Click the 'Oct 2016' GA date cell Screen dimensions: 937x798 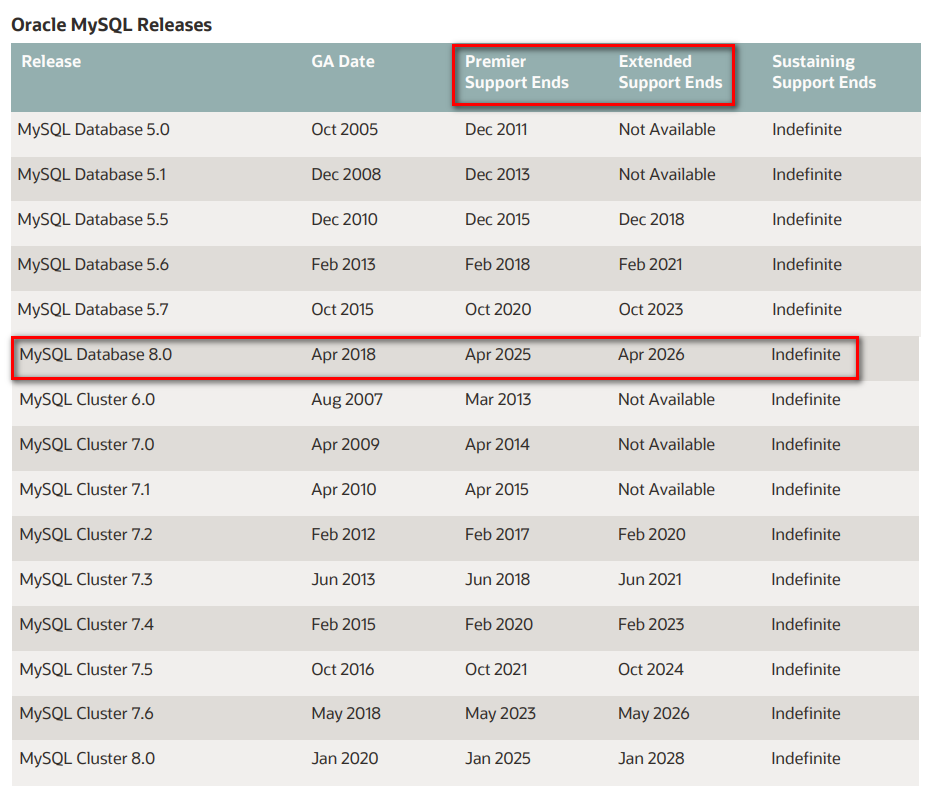tap(343, 669)
